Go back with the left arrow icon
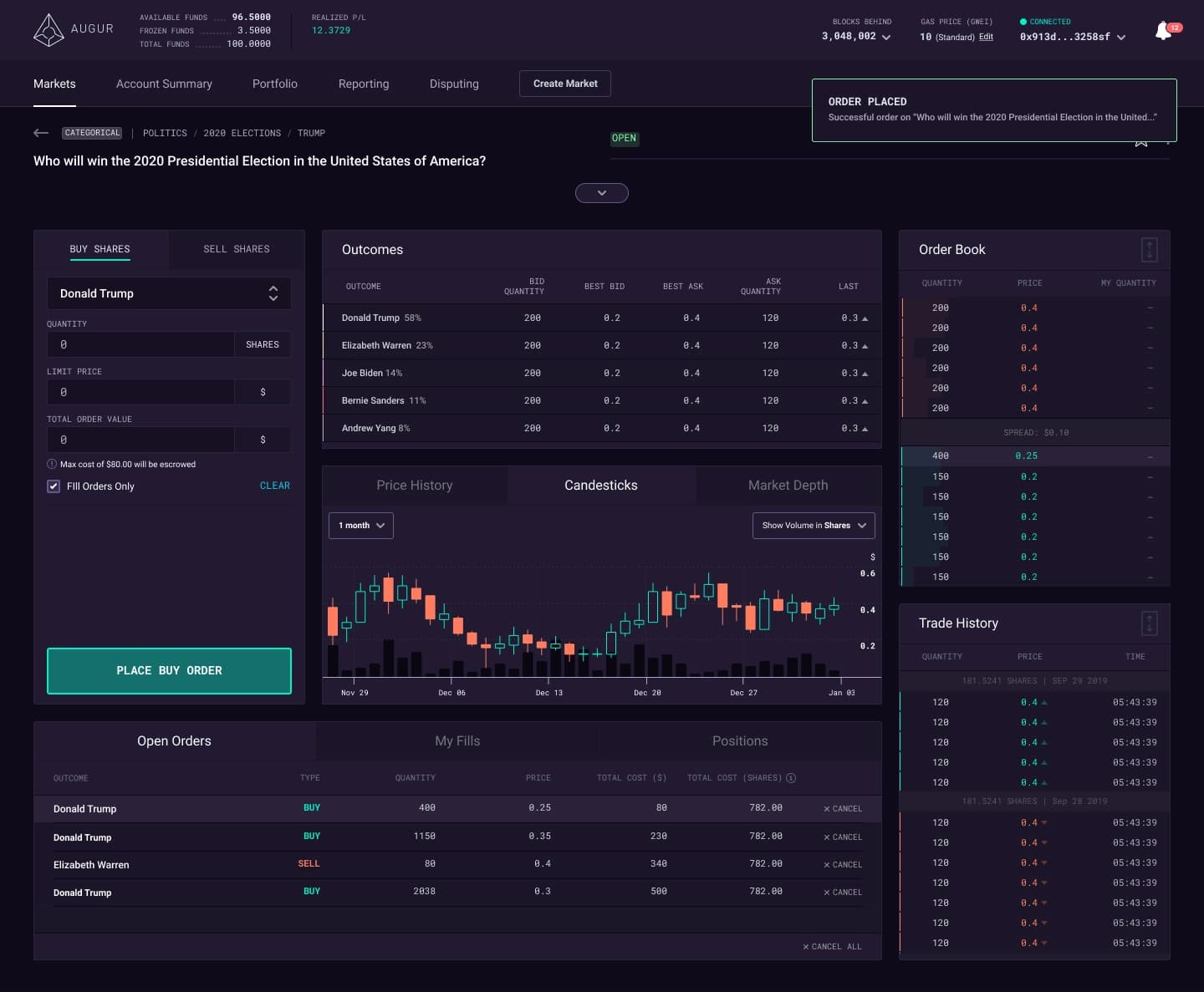Screen dimensions: 1204x992 tap(41, 133)
